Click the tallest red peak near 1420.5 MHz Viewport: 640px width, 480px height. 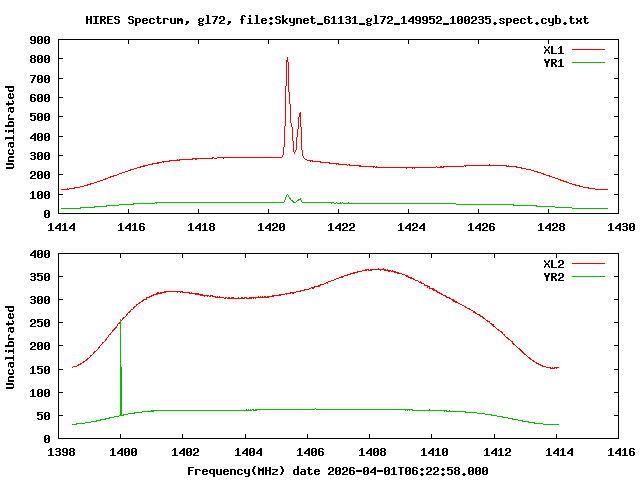[287, 60]
